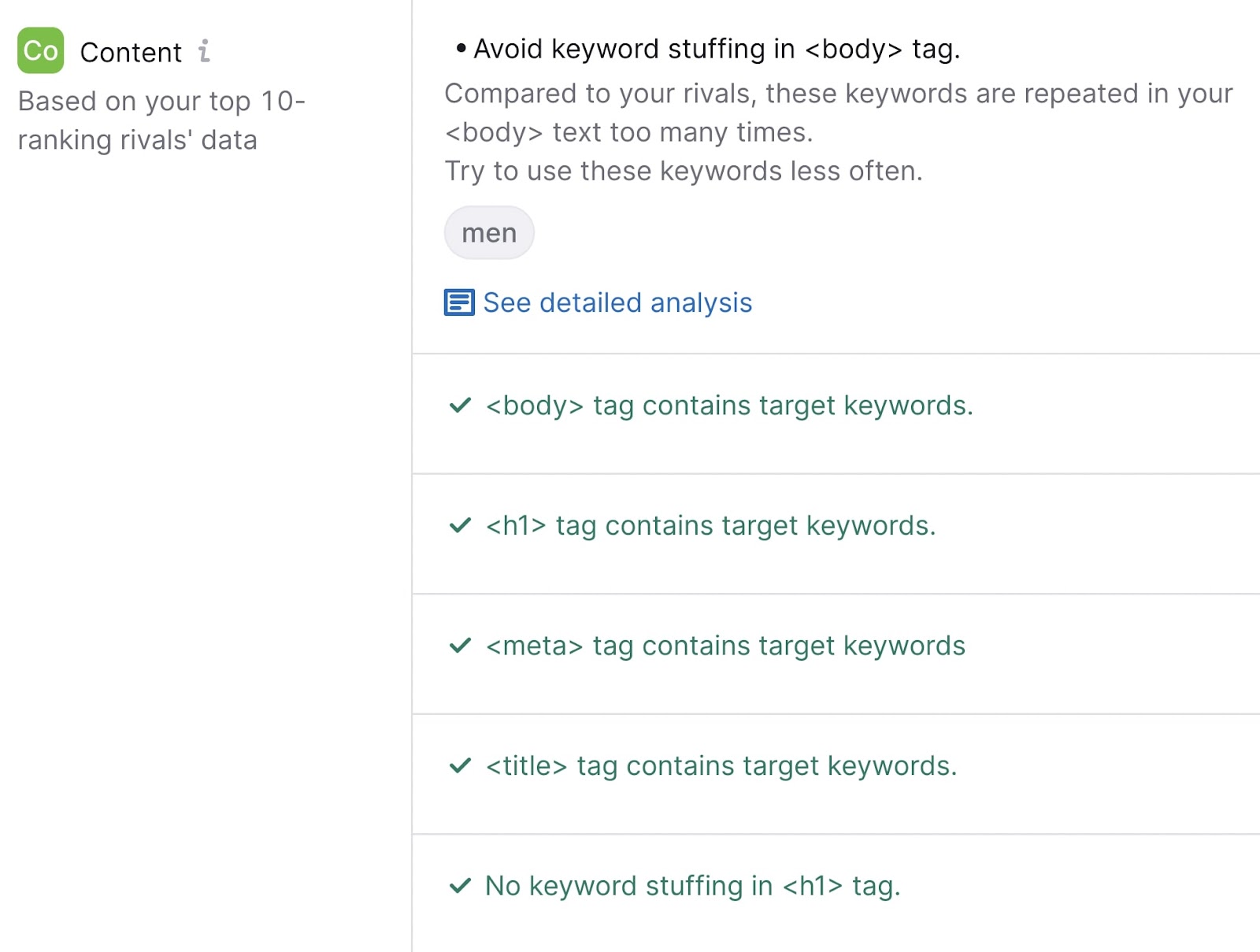Select the 'men' keyword chip
Viewport: 1260px width, 952px height.
pyautogui.click(x=489, y=233)
